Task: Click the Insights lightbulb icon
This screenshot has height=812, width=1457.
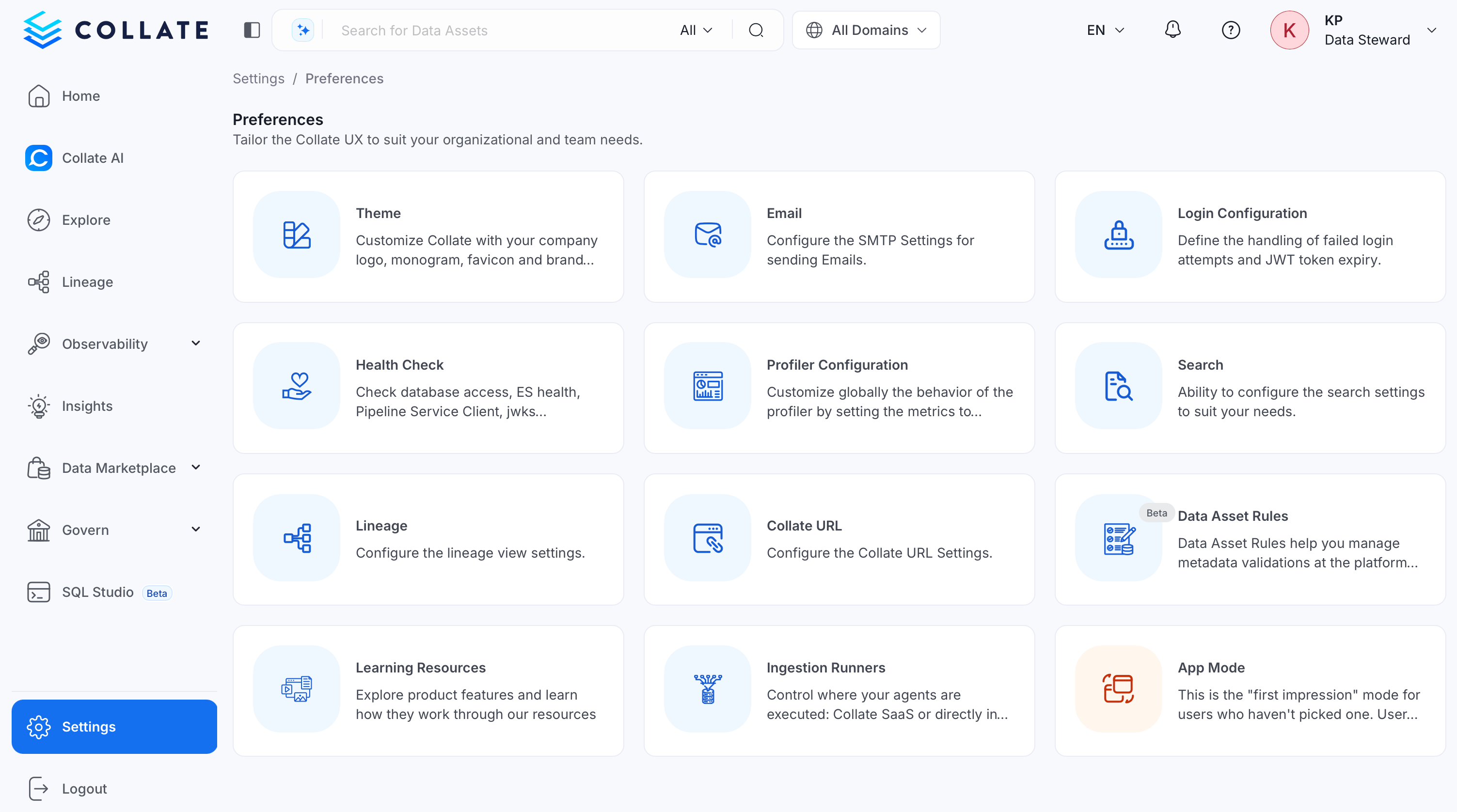Action: (38, 406)
